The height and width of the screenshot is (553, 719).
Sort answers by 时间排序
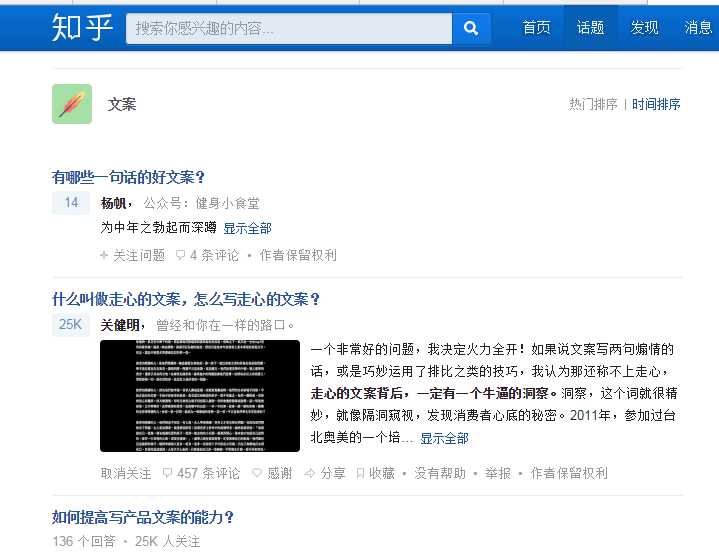point(656,104)
